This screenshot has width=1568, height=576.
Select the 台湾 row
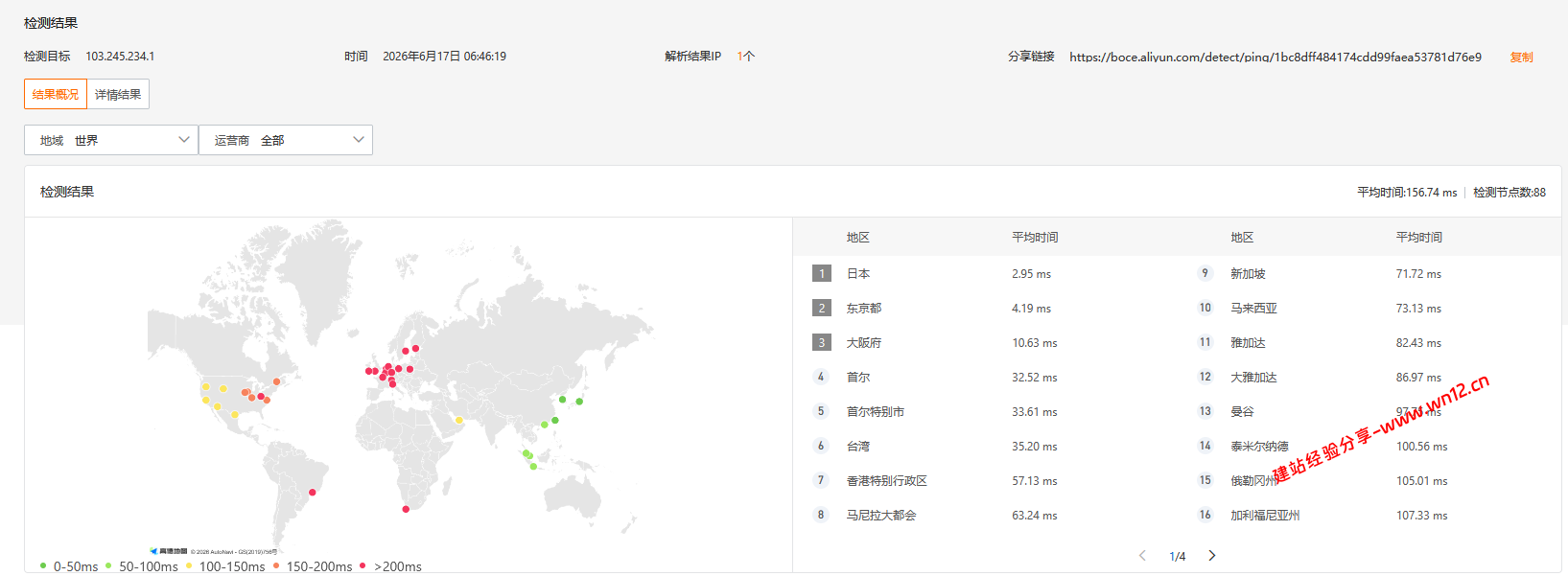tap(985, 446)
